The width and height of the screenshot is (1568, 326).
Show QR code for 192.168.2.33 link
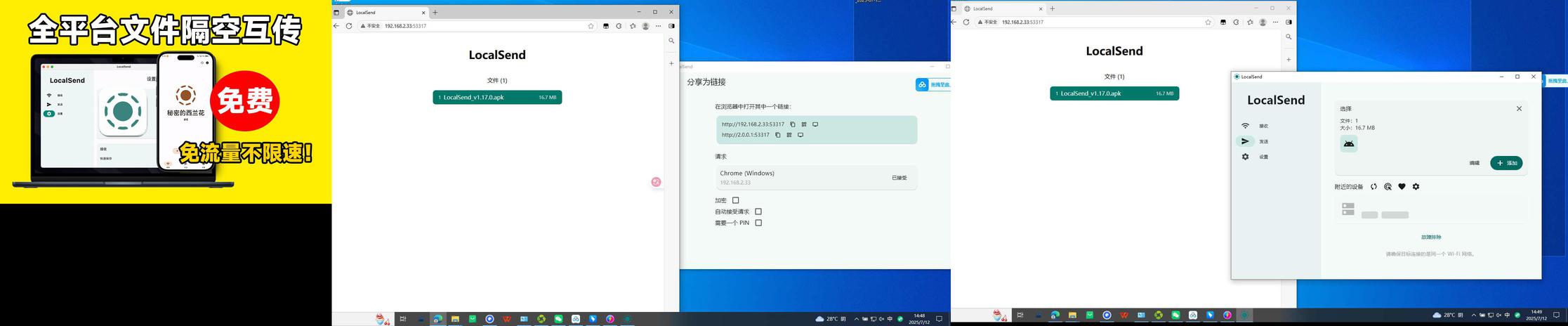[804, 124]
